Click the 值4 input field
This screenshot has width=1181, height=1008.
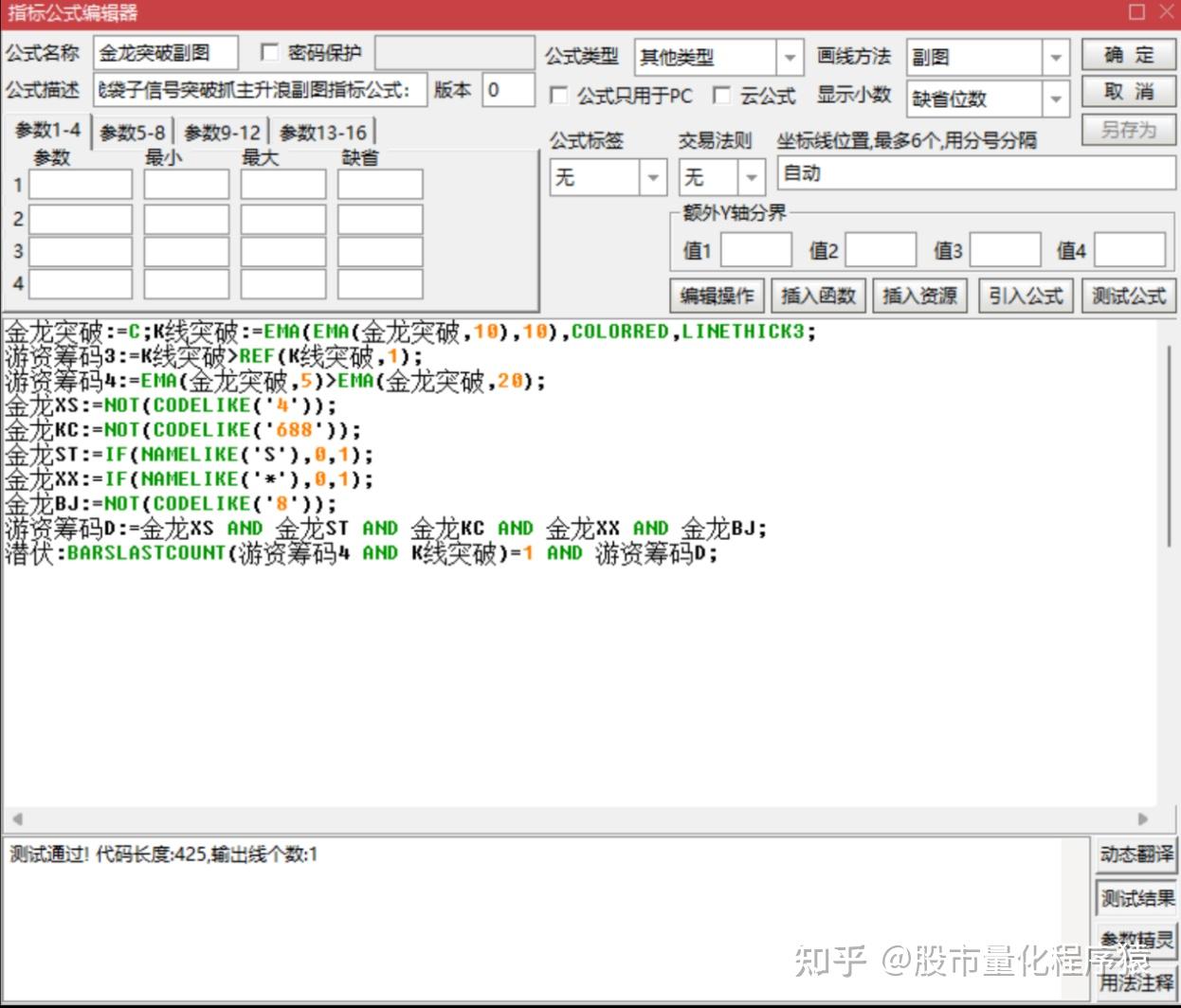(1130, 250)
